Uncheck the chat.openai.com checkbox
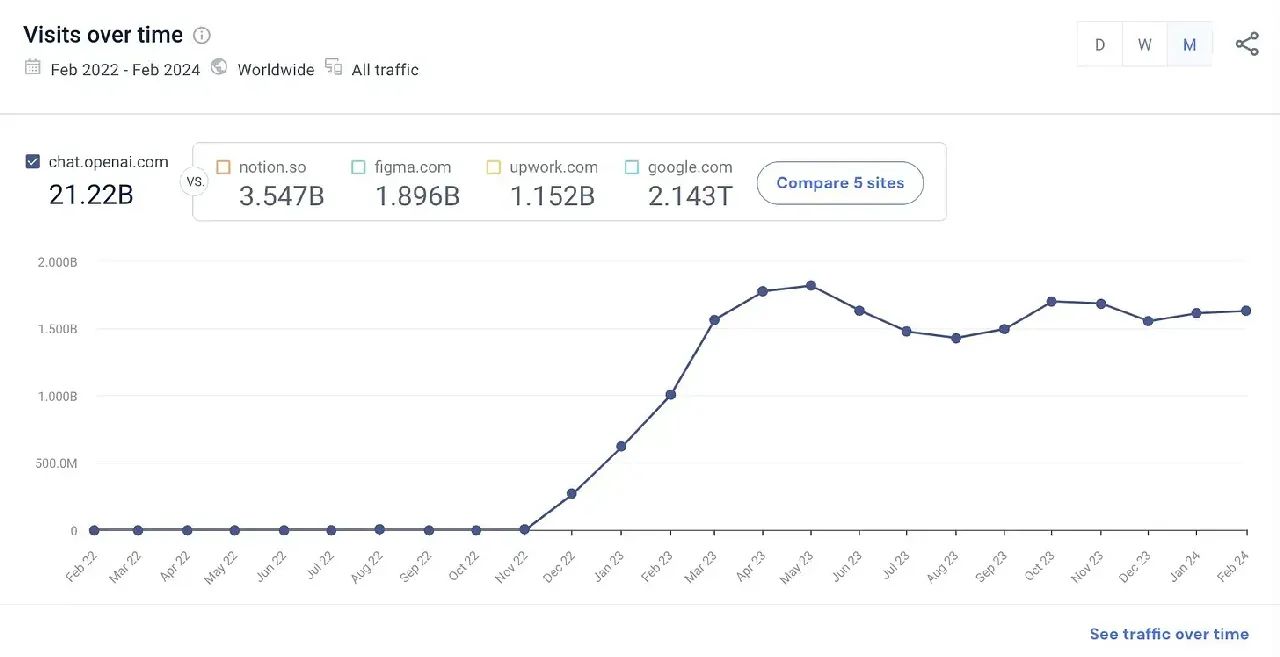The width and height of the screenshot is (1280, 657). 32,162
